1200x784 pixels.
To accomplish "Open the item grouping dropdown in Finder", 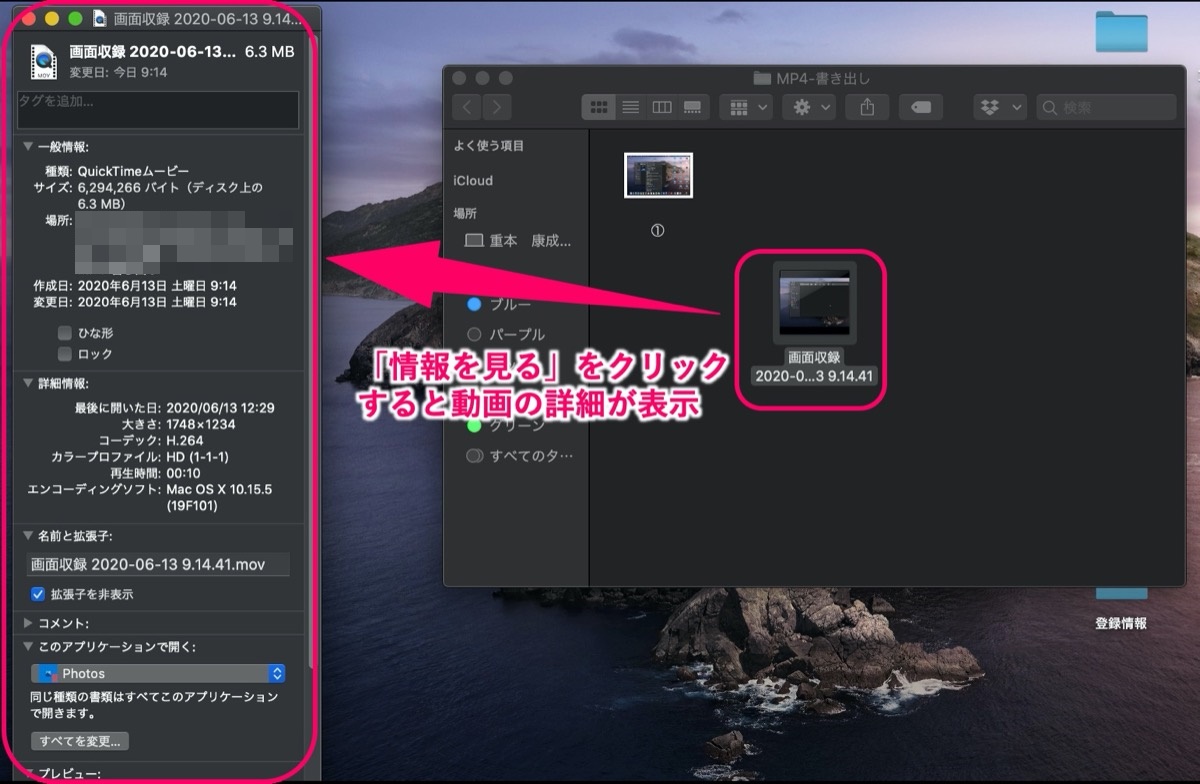I will pyautogui.click(x=748, y=107).
